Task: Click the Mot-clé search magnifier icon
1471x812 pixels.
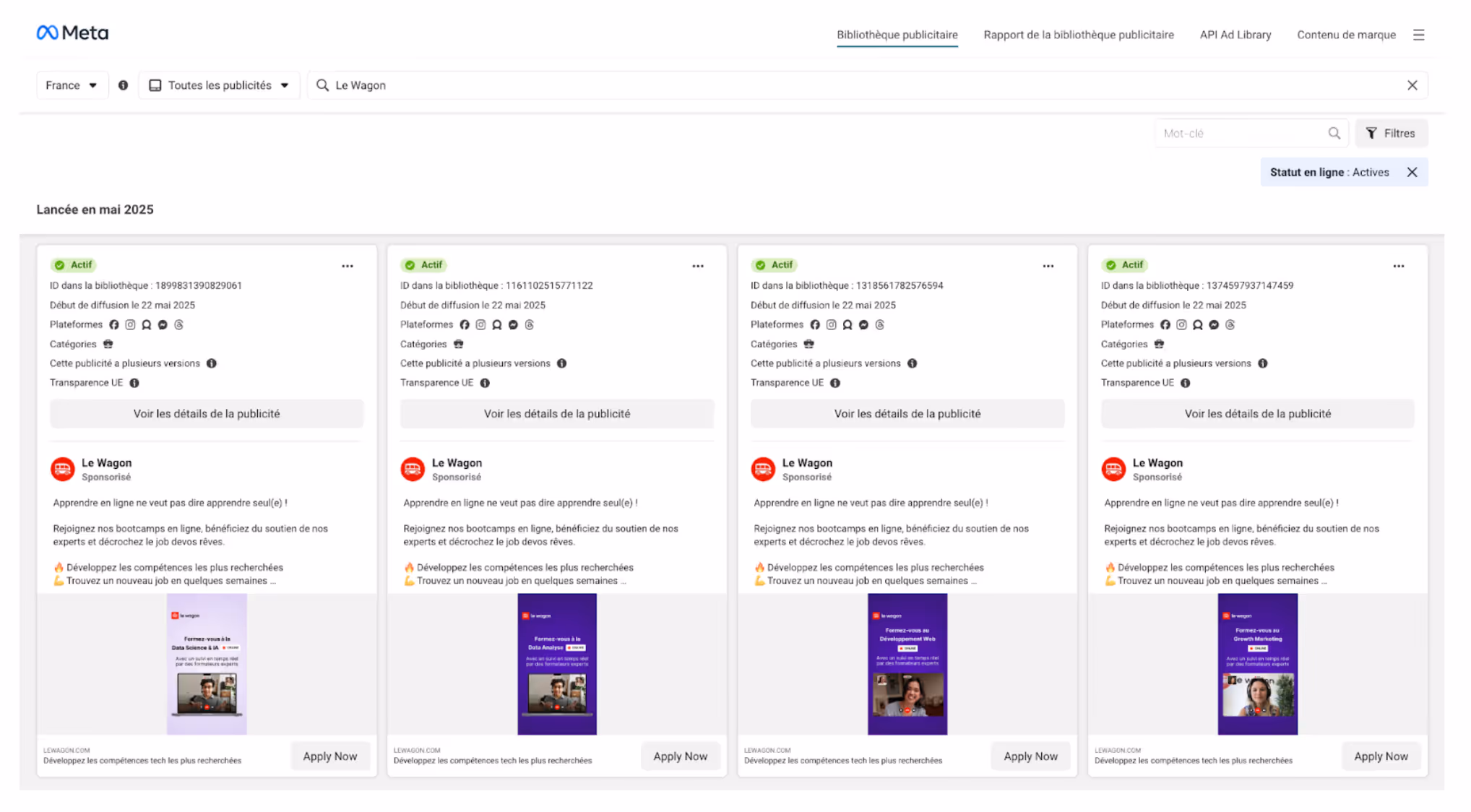Action: [x=1334, y=133]
